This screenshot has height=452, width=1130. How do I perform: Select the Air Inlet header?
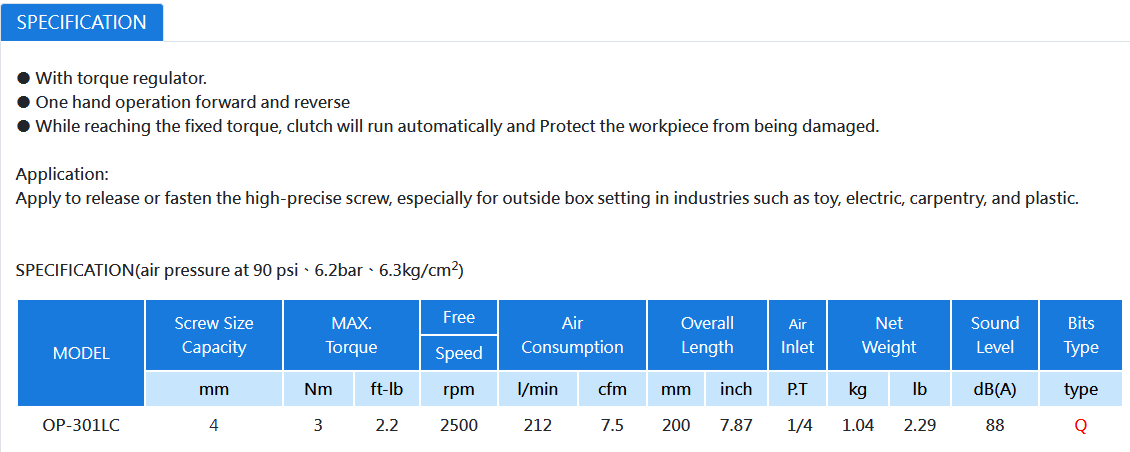click(798, 335)
